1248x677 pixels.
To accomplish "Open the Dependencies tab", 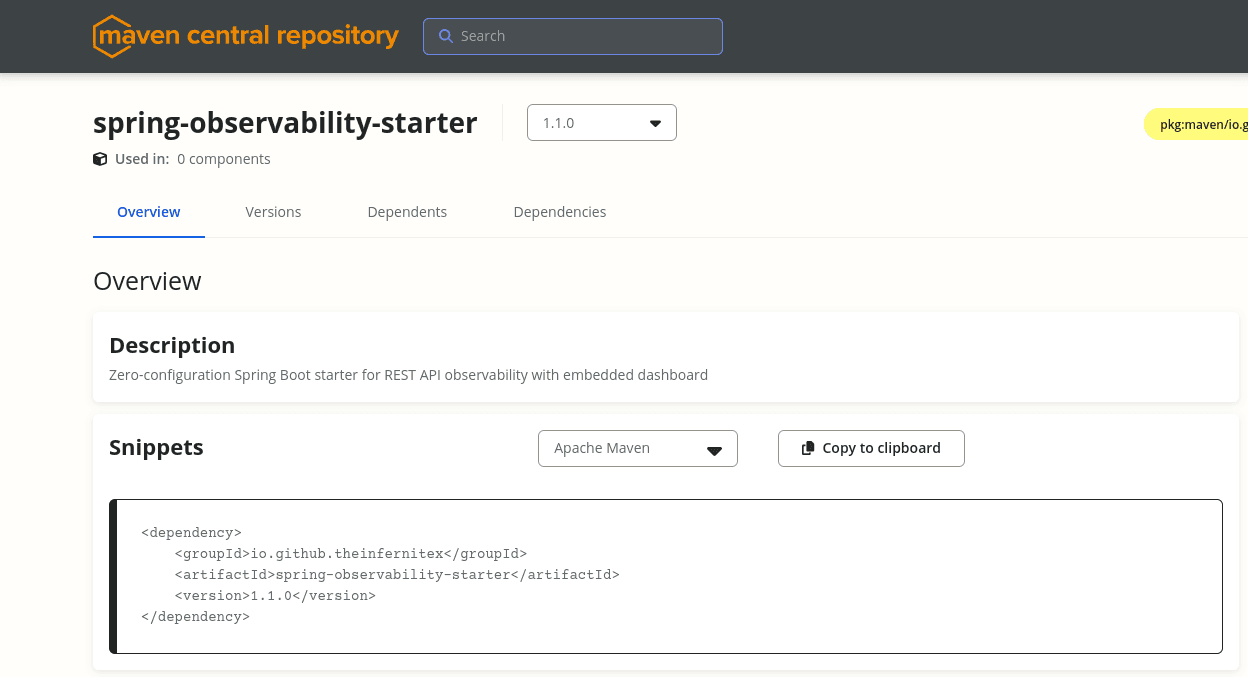I will 560,212.
